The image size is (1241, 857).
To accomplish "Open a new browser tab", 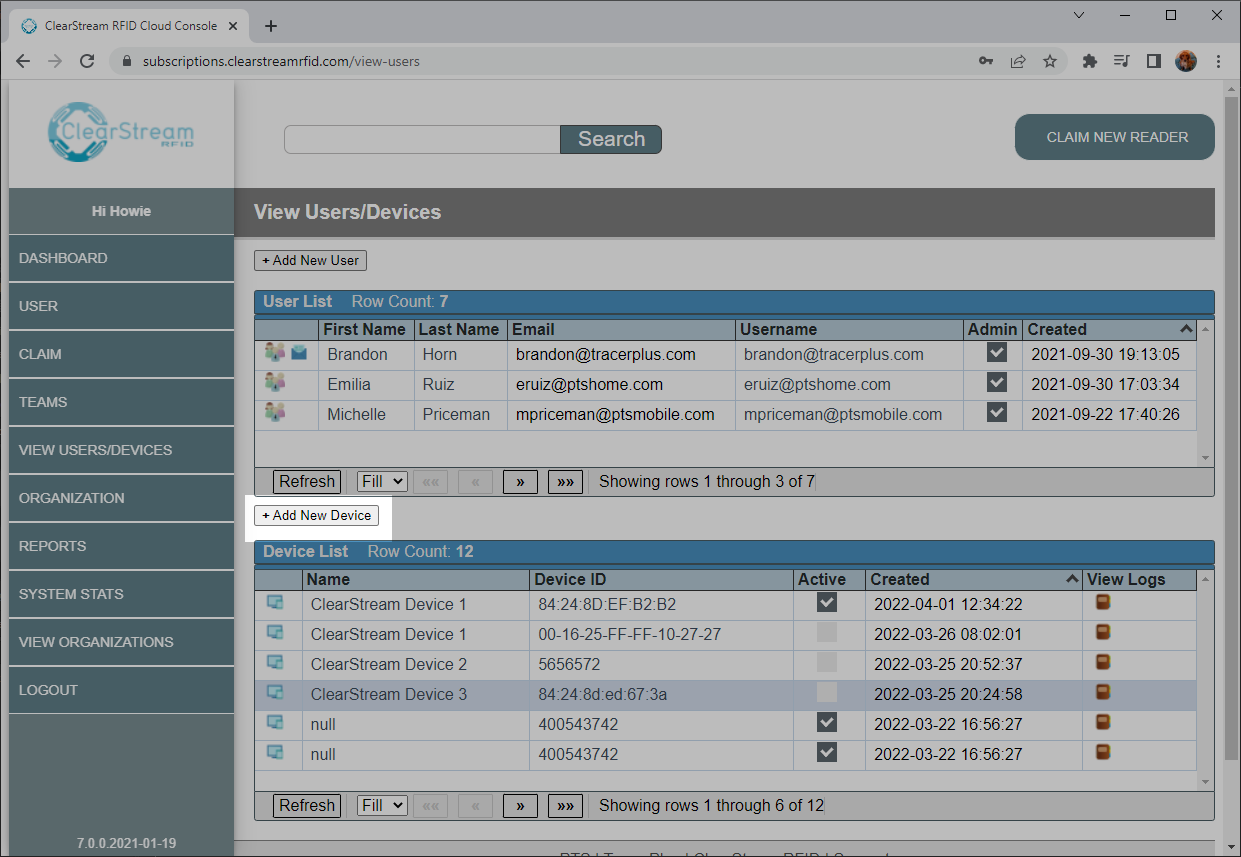I will [271, 26].
